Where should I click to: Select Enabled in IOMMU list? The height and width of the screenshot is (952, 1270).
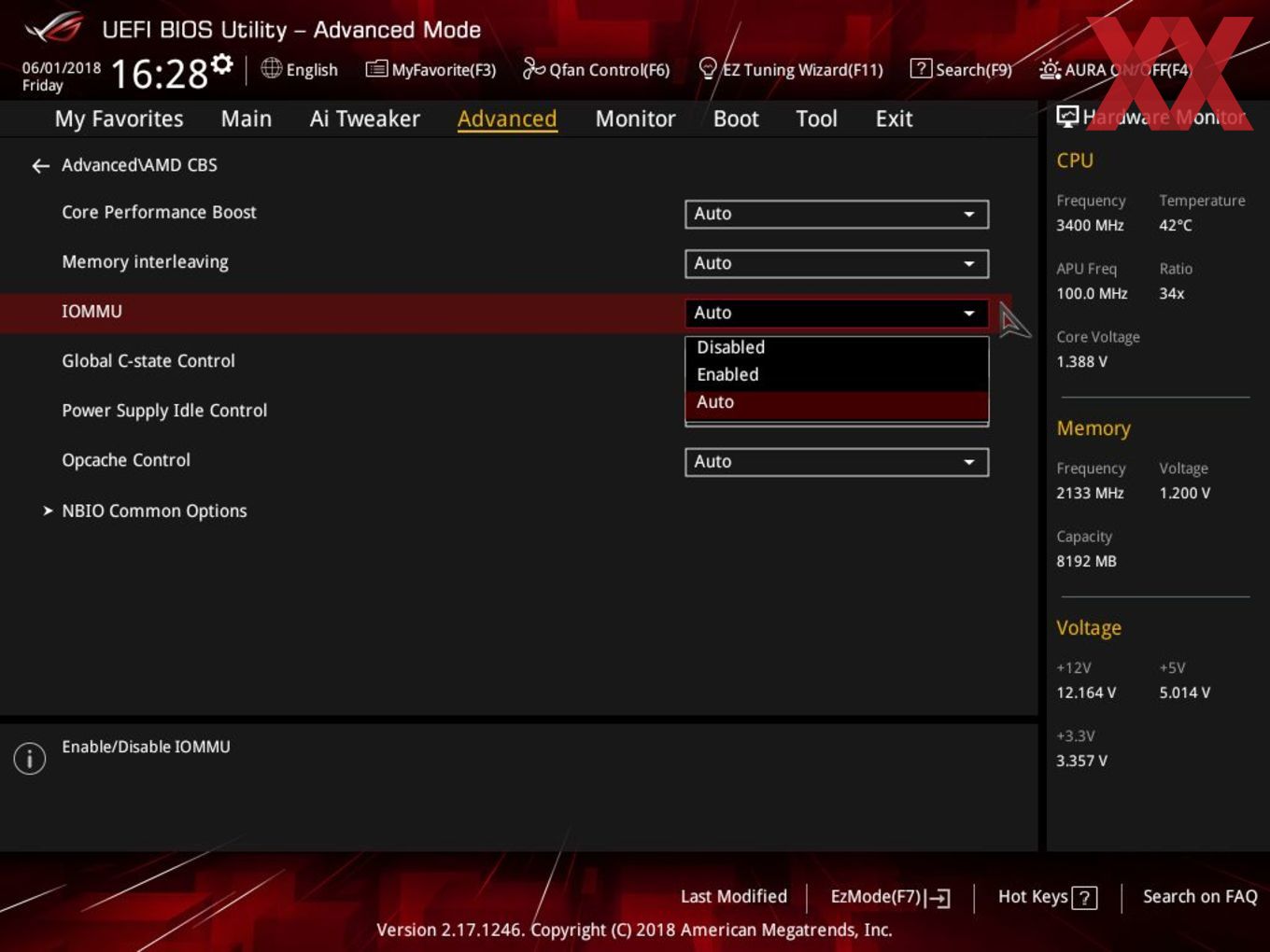837,374
